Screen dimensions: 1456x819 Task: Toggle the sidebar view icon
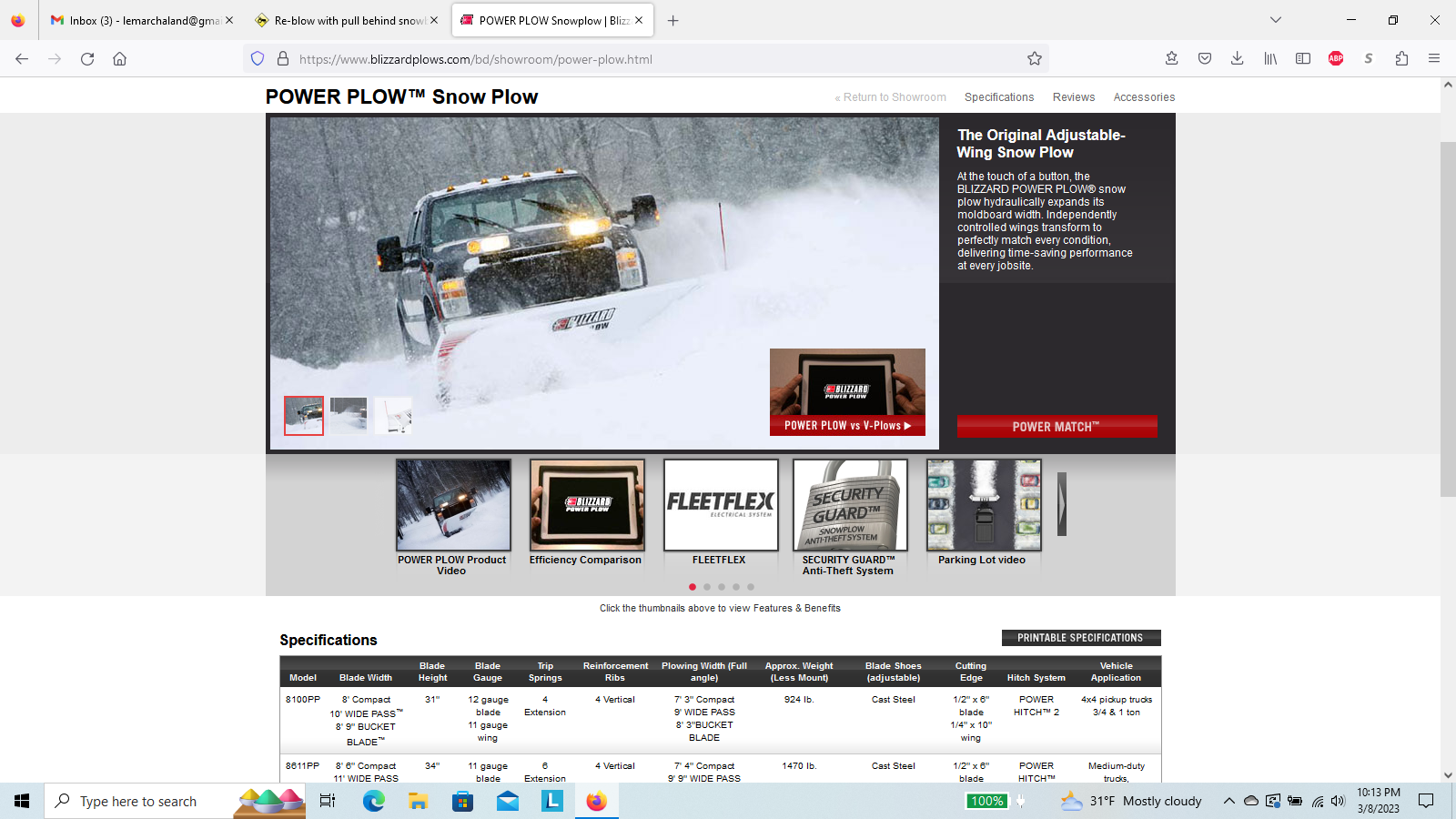pyautogui.click(x=1303, y=59)
